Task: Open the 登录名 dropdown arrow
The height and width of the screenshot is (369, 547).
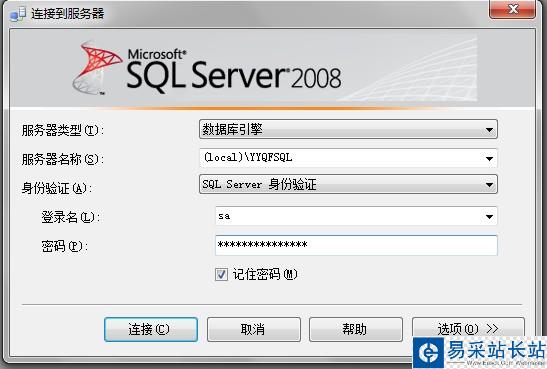Action: click(489, 217)
